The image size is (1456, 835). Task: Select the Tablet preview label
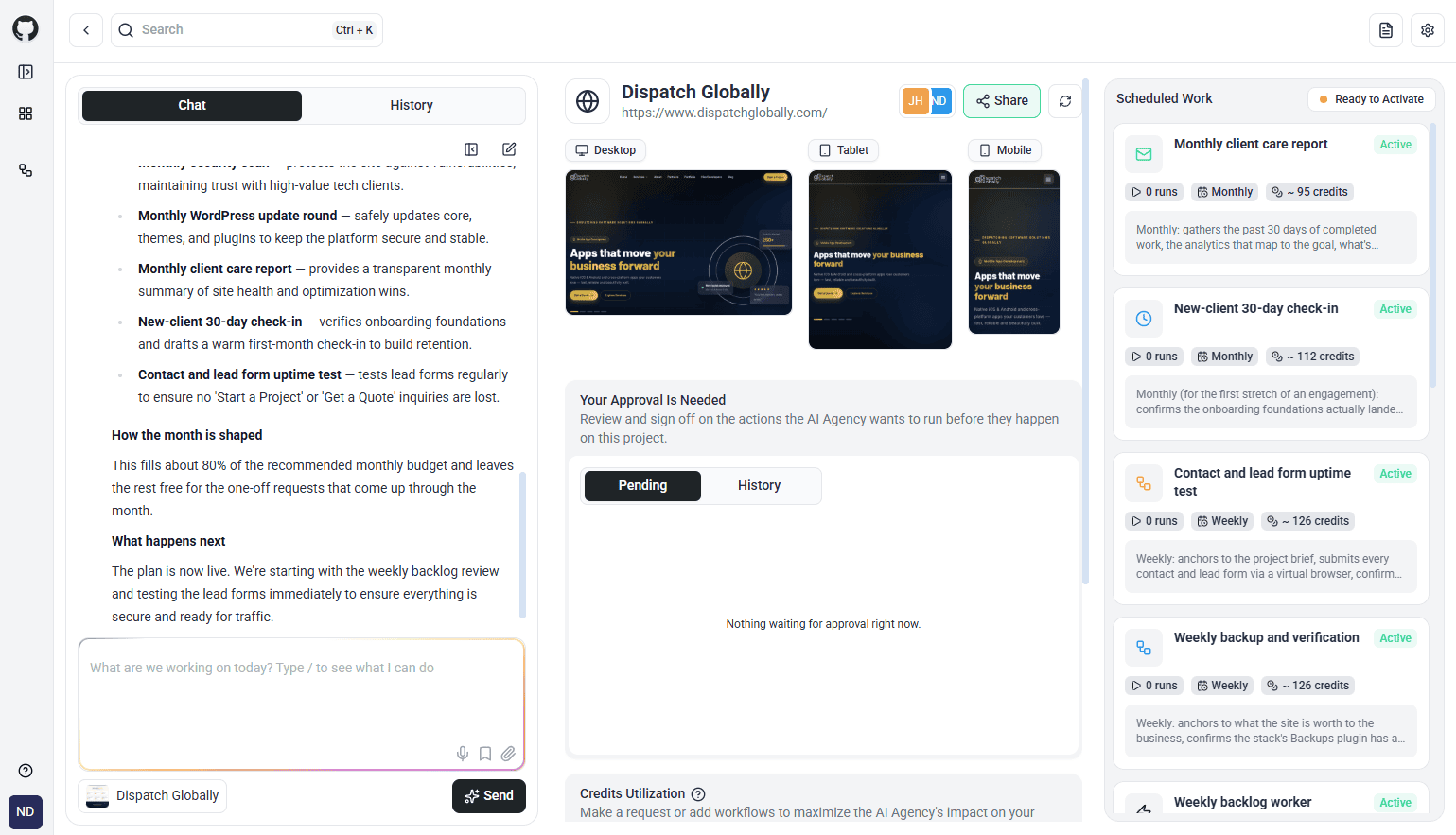pos(844,150)
